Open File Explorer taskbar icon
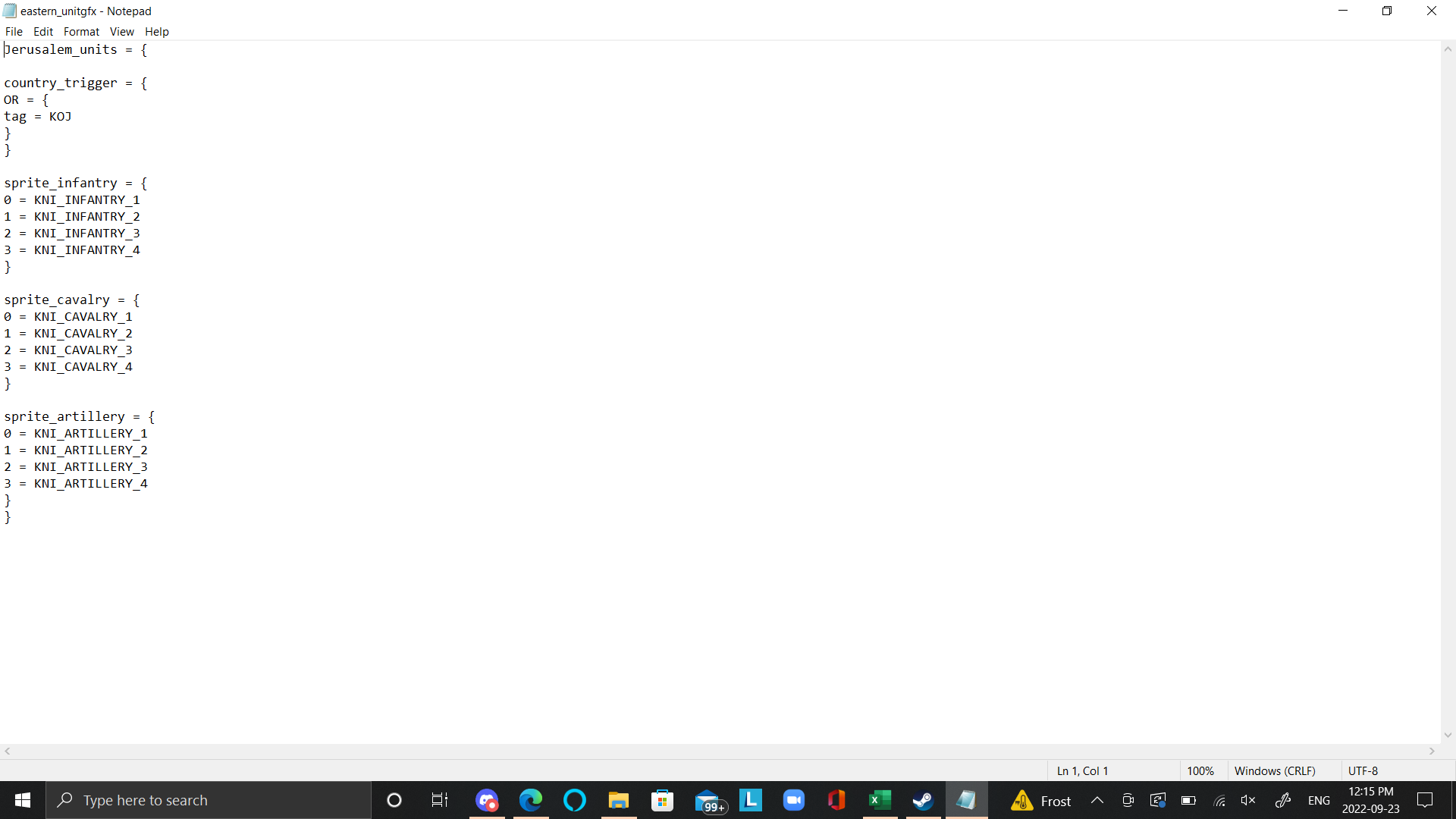 pos(619,800)
